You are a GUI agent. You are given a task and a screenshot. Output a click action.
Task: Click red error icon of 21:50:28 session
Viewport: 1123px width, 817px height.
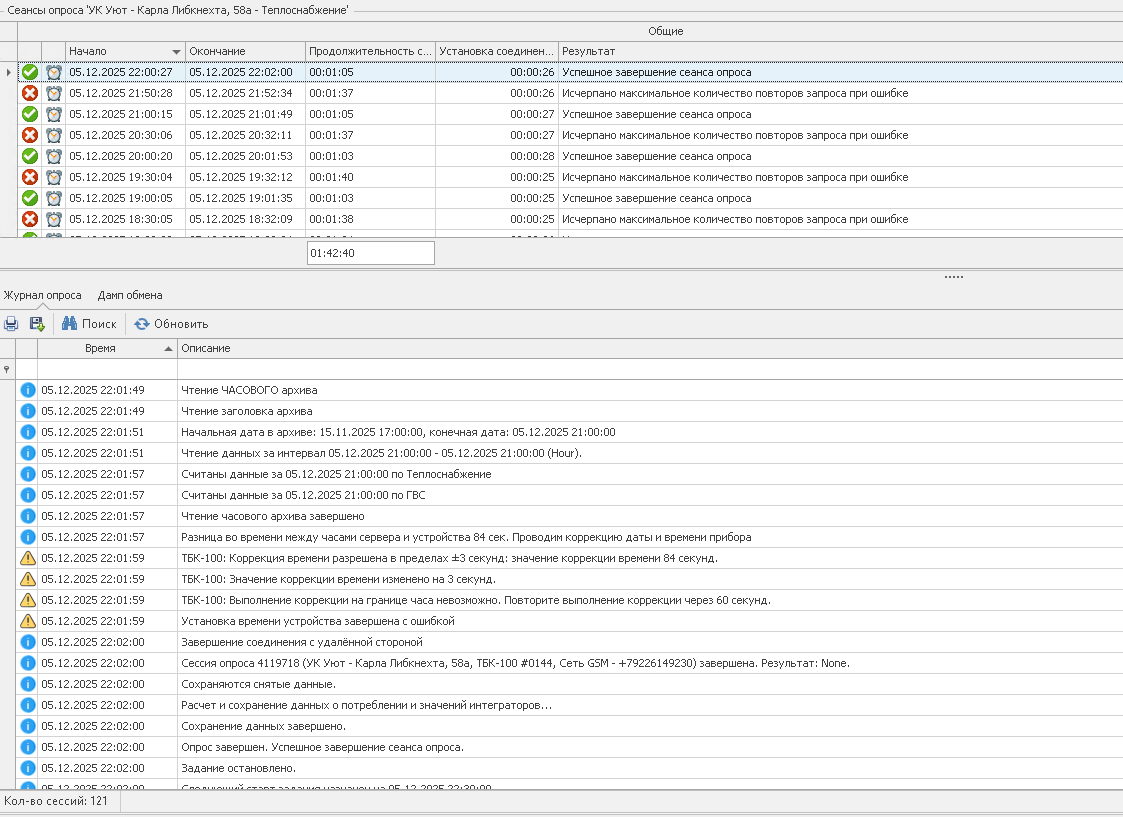[30, 93]
